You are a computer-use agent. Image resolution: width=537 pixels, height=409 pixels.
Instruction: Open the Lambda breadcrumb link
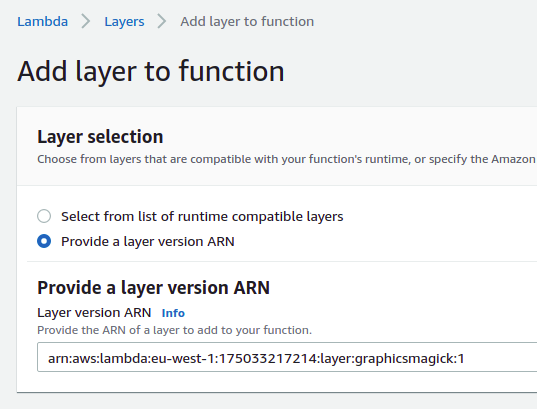click(x=42, y=22)
